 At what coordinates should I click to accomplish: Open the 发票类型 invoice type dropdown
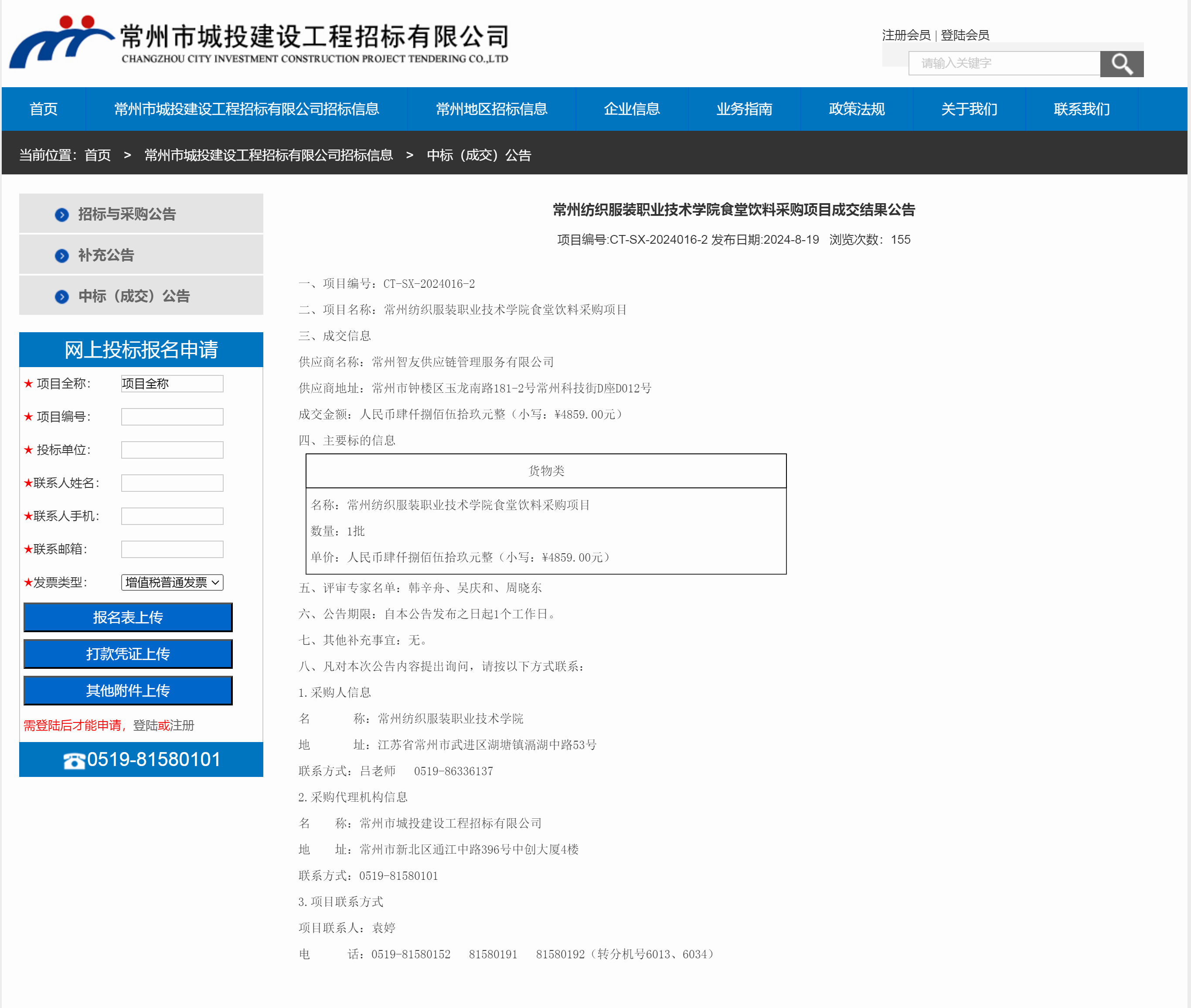[172, 582]
